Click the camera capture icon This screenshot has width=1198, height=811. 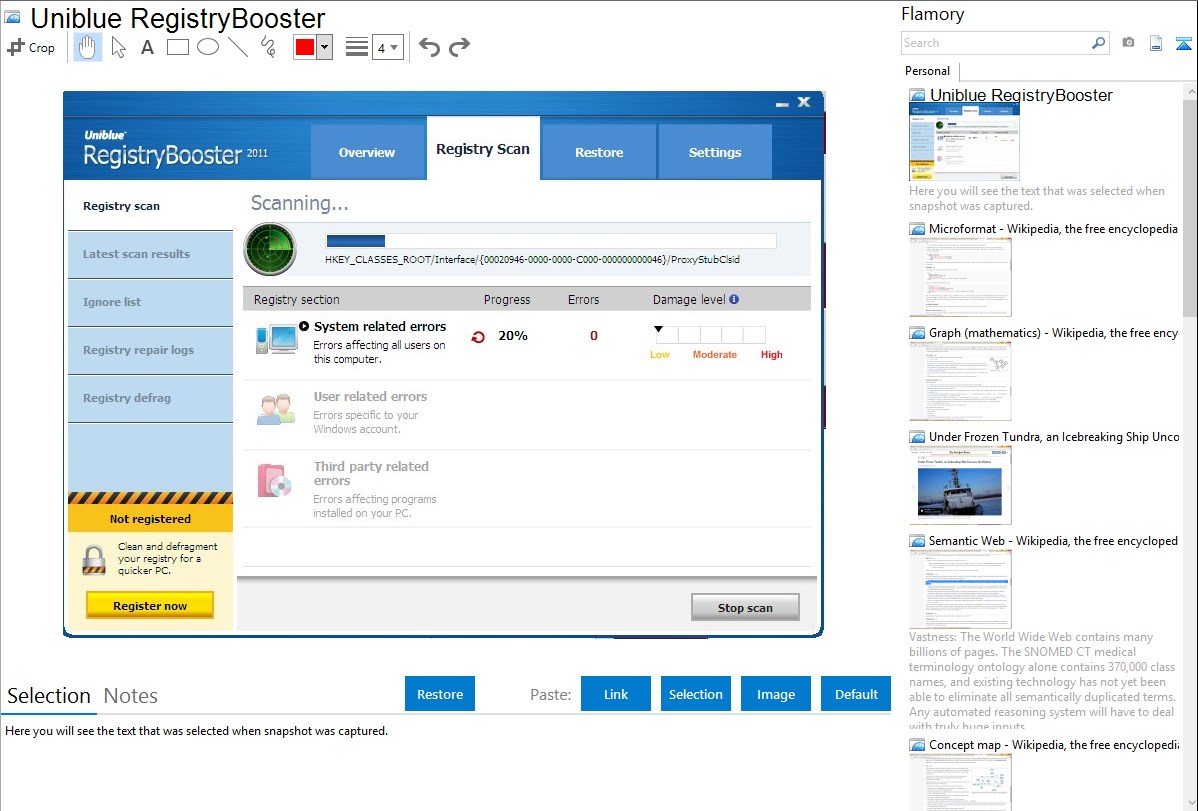click(x=1128, y=43)
